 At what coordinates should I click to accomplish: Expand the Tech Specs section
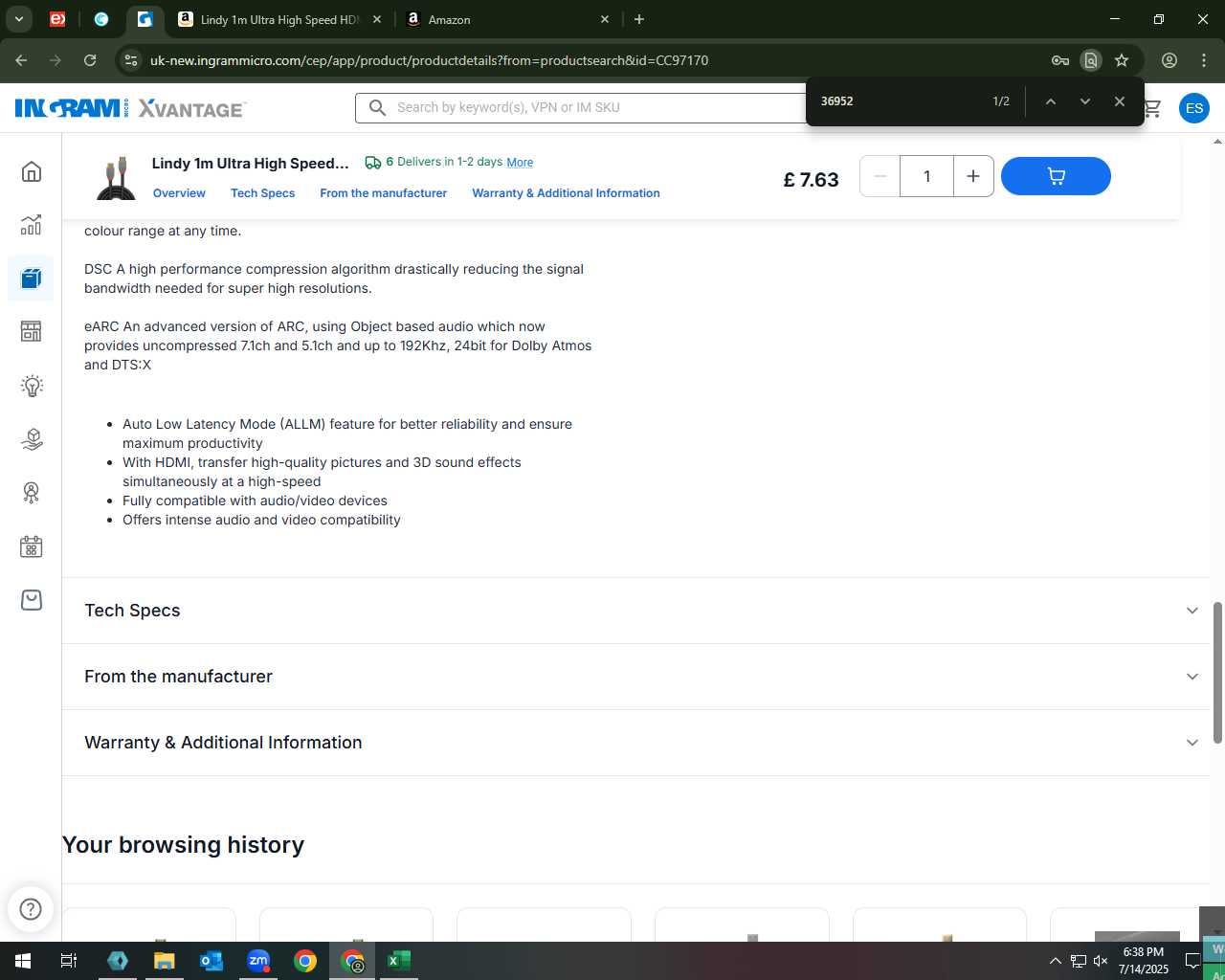[635, 611]
